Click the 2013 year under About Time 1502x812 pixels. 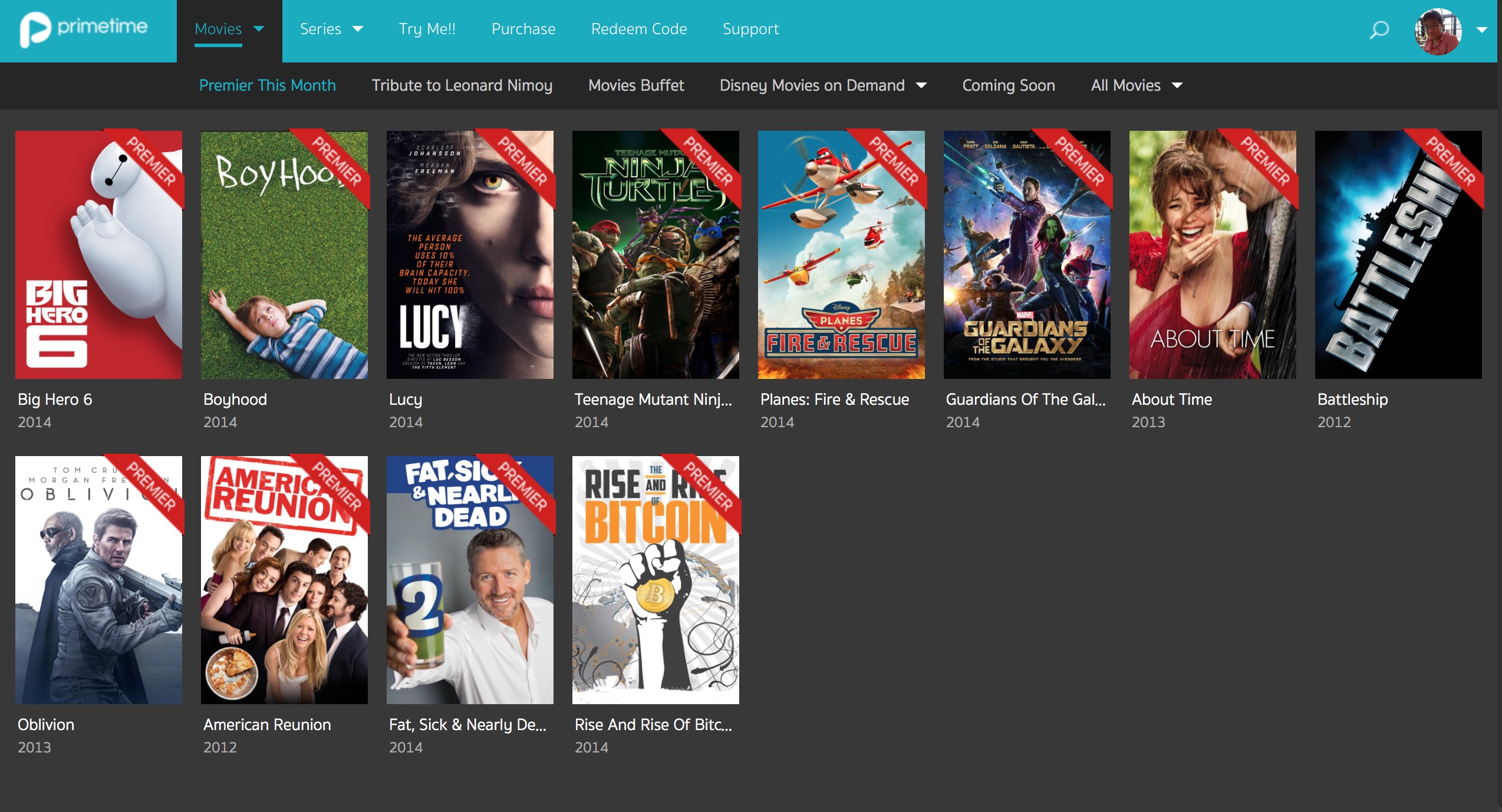click(x=1148, y=422)
